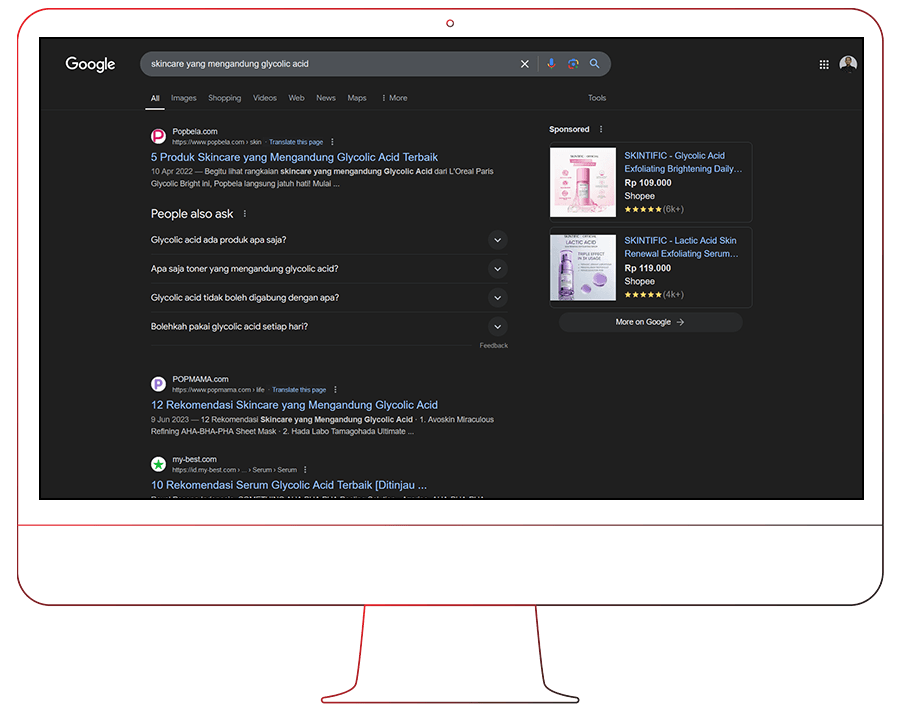This screenshot has height=710, width=900.
Task: Click the pink SKINTIFIC Glycolic Acid product thumbnail
Action: (583, 182)
